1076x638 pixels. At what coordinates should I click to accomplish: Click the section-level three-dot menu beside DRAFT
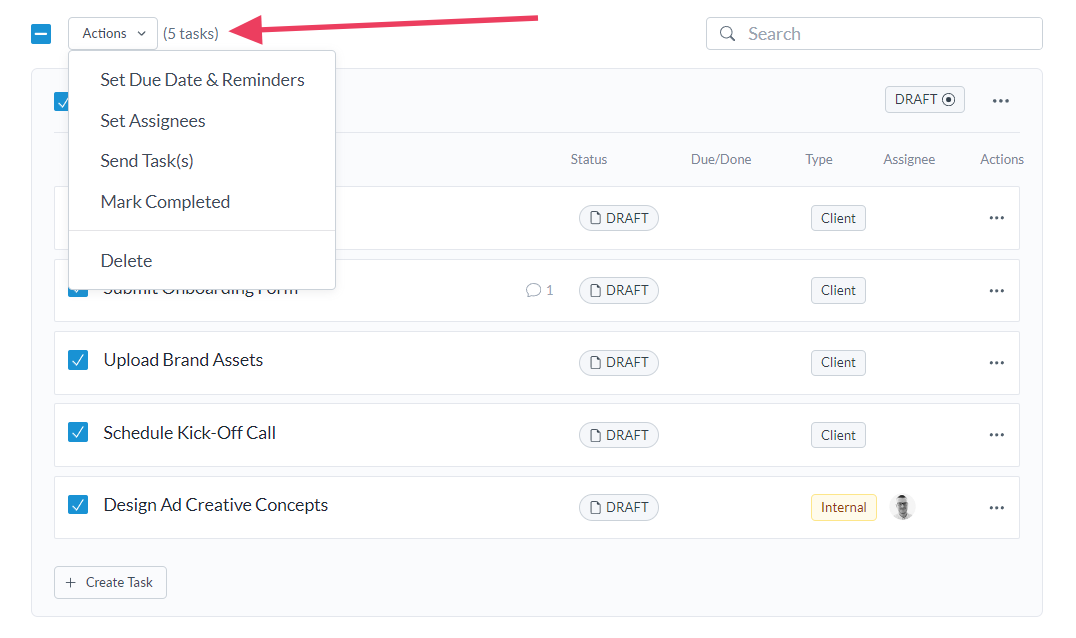pos(1000,101)
